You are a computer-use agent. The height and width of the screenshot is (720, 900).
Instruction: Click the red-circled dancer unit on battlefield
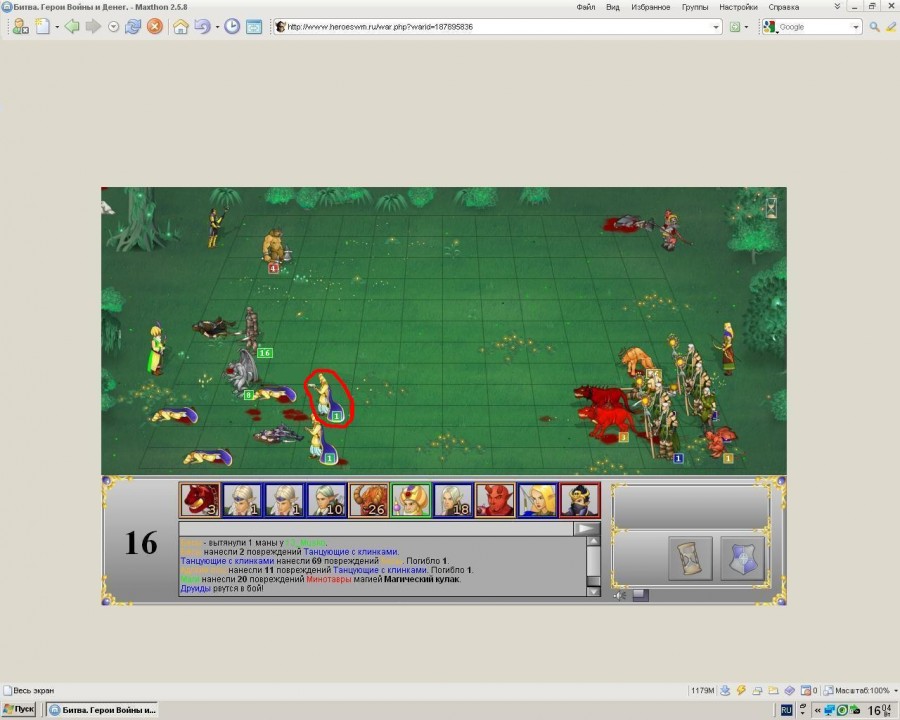click(x=327, y=396)
